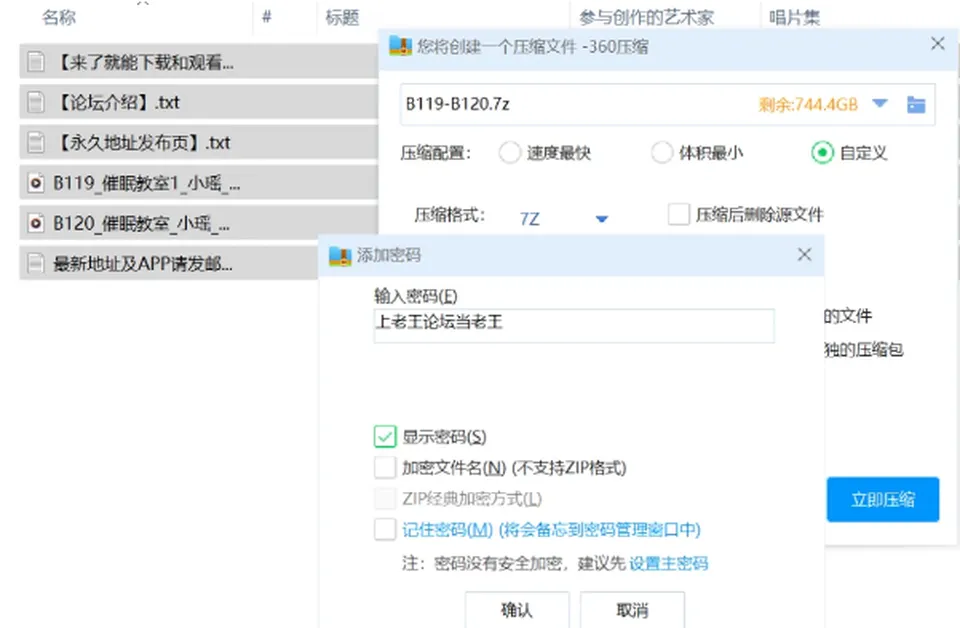Viewport: 960px width, 628px height.
Task: Select the B119_催眠教室1 file name
Action: [146, 183]
